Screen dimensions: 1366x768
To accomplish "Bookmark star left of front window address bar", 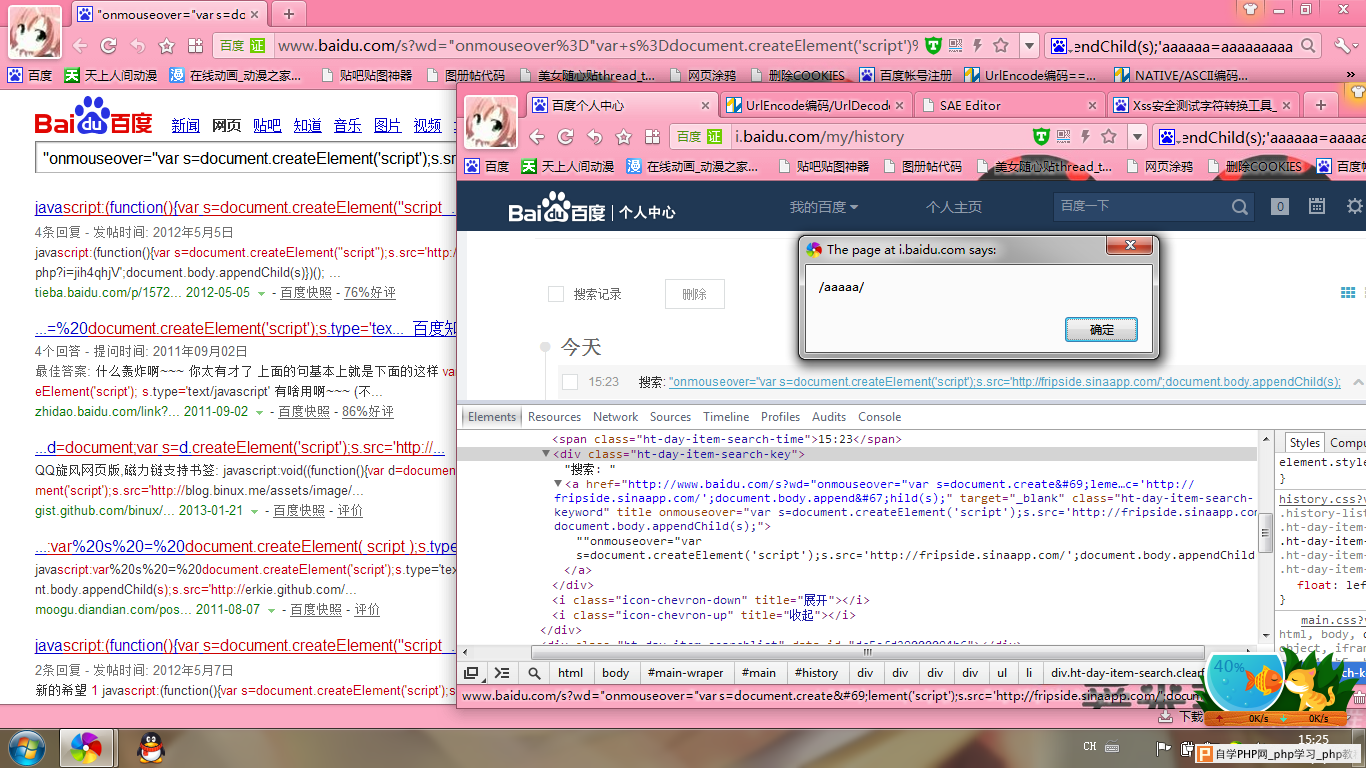I will tap(624, 137).
